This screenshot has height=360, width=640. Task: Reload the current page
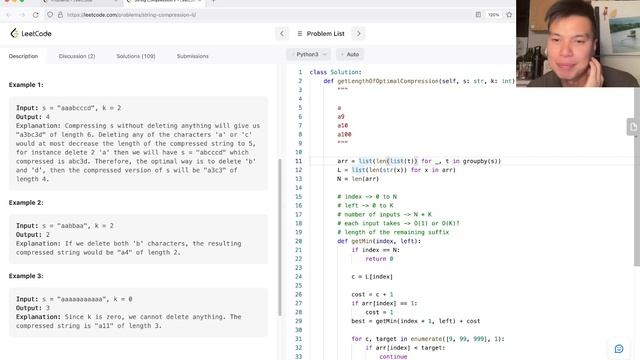click(x=36, y=15)
